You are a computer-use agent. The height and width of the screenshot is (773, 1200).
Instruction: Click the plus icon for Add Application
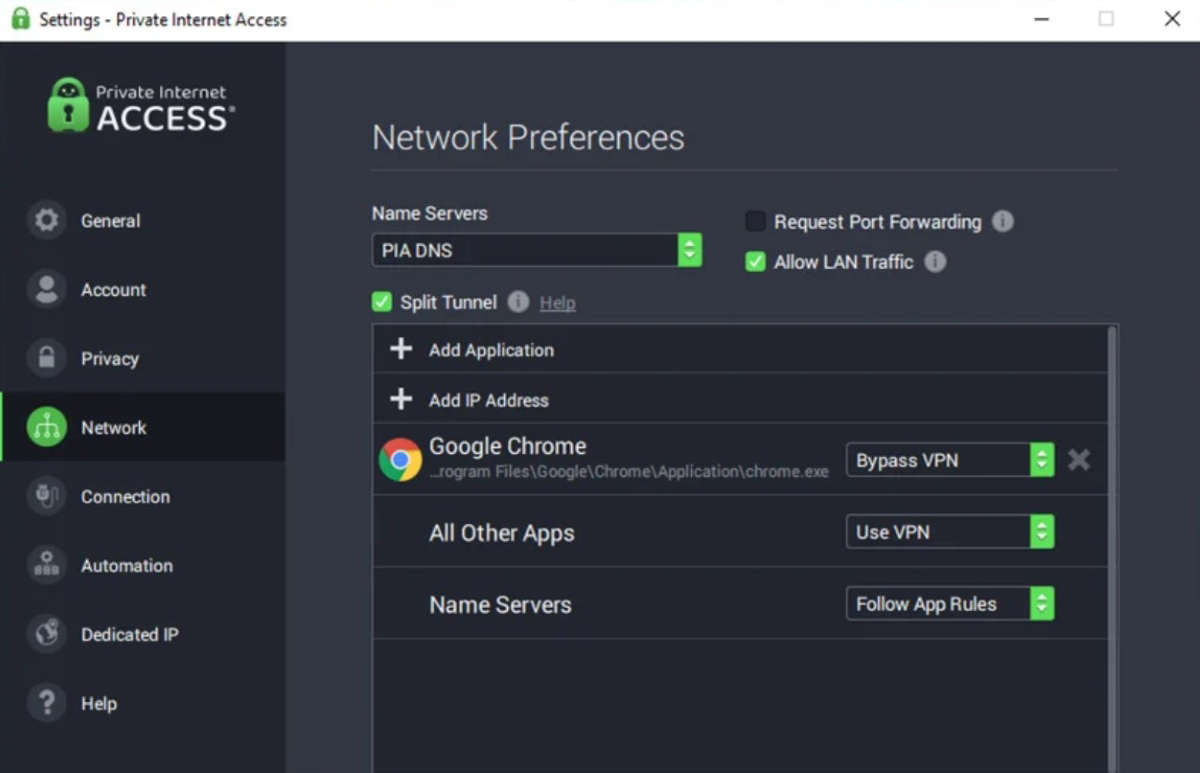click(x=401, y=349)
